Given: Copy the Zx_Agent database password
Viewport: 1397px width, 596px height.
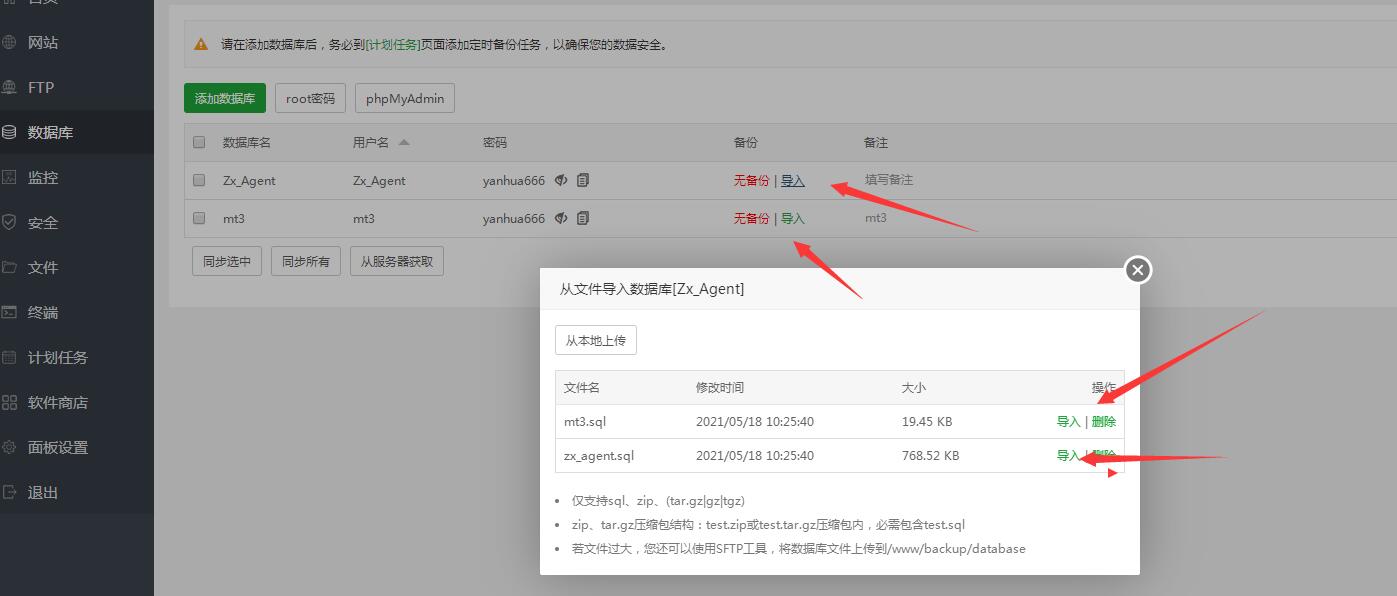Looking at the screenshot, I should [x=583, y=180].
